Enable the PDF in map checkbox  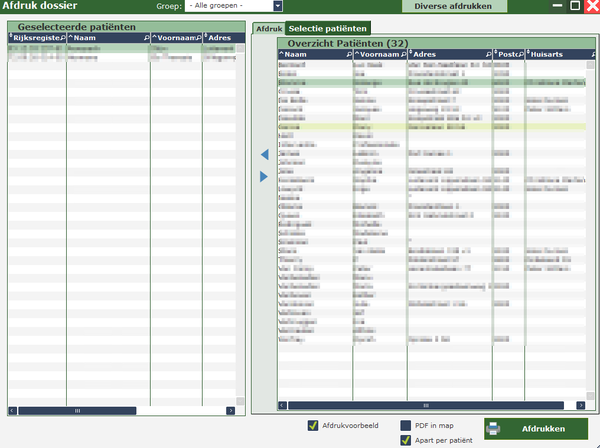click(406, 425)
